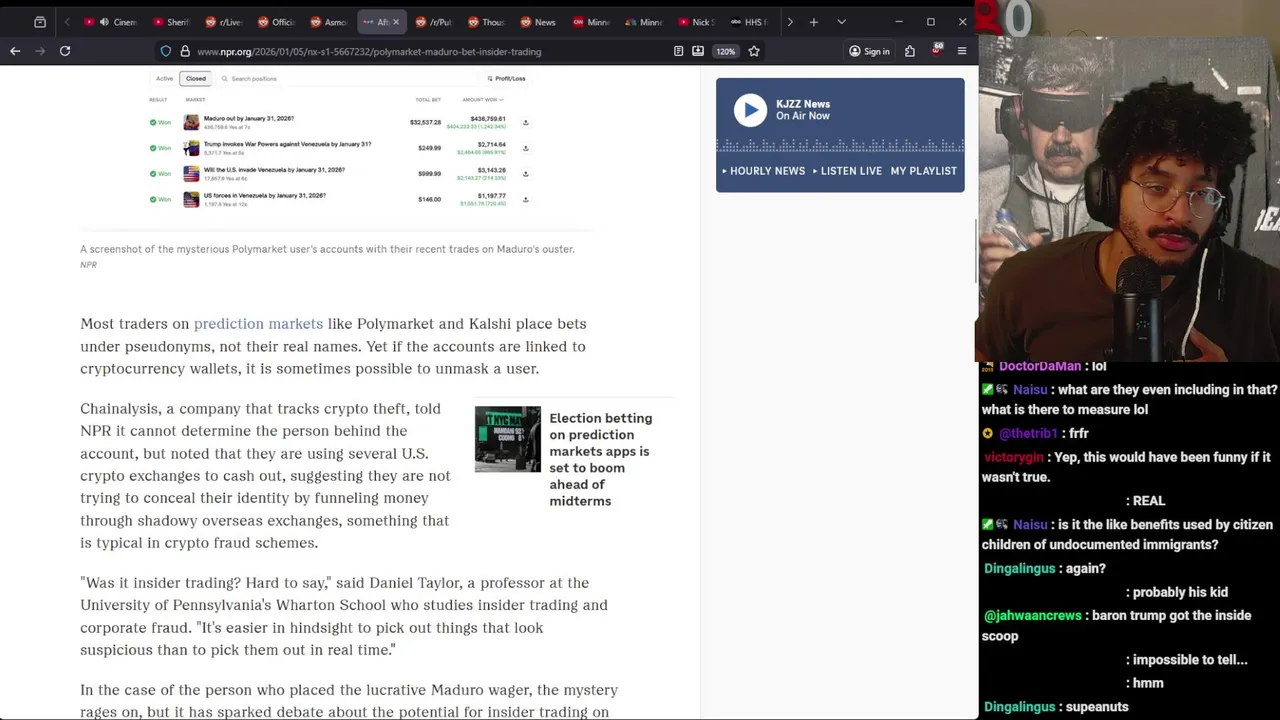
Task: Close the active Aft tab
Action: (395, 22)
